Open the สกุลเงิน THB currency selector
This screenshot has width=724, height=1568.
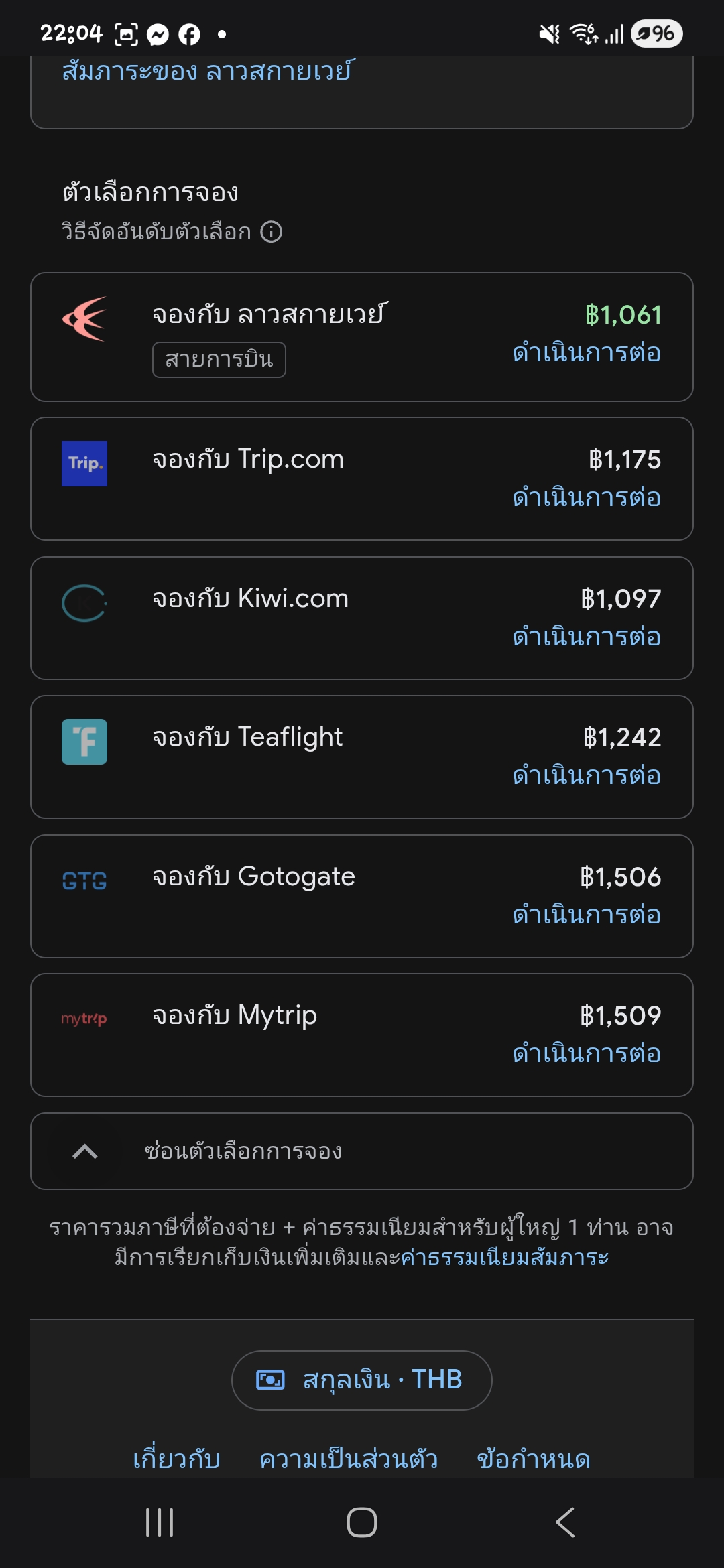coord(362,1380)
